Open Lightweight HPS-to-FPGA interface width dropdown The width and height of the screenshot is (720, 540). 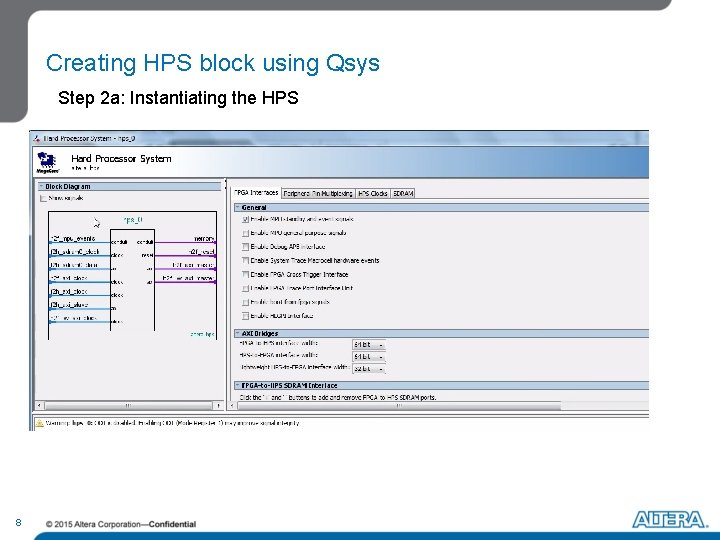[369, 369]
